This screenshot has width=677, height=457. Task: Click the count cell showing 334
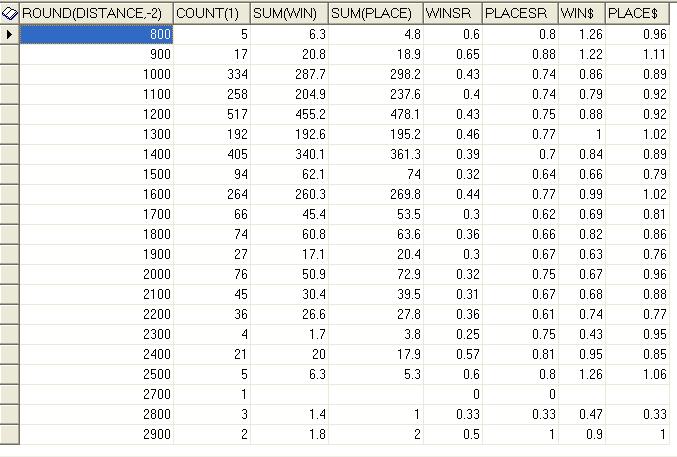coord(211,74)
